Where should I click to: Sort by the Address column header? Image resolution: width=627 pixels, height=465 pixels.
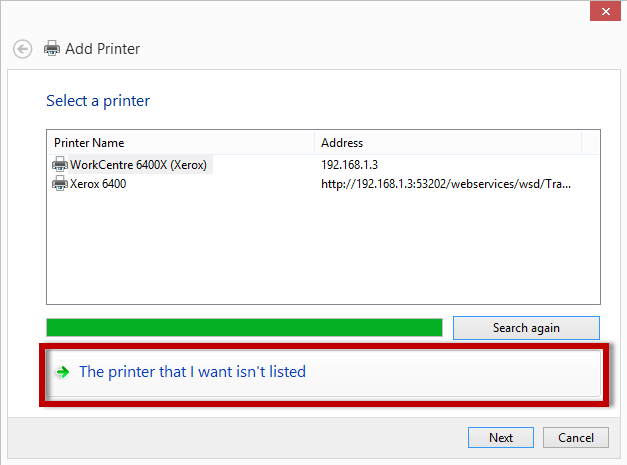coord(447,143)
